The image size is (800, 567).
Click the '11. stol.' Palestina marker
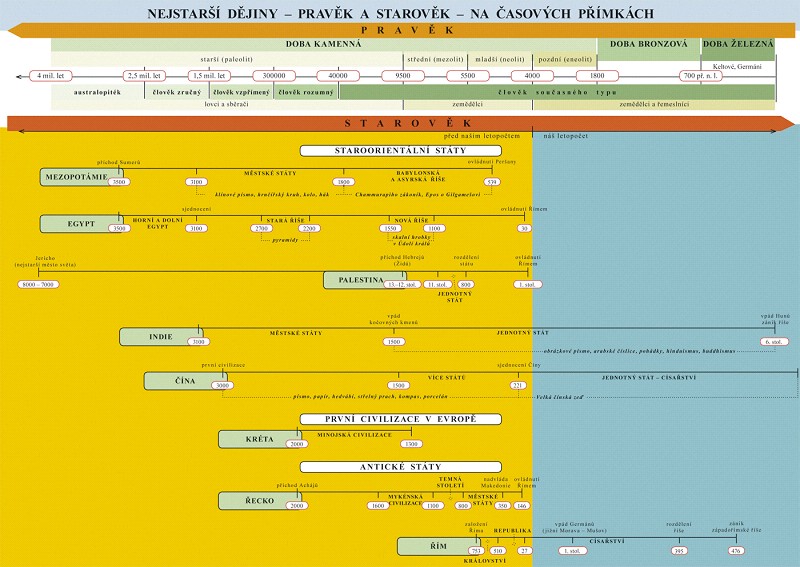437,285
